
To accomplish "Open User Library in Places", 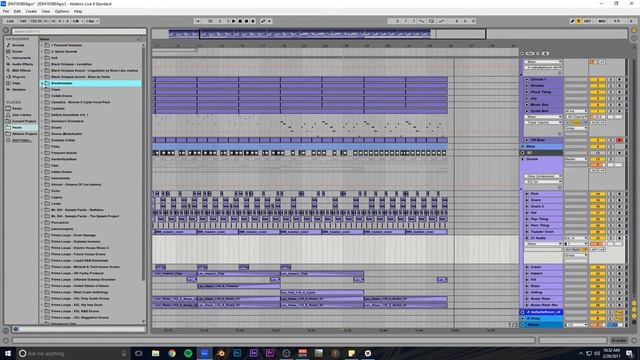I will [21, 115].
